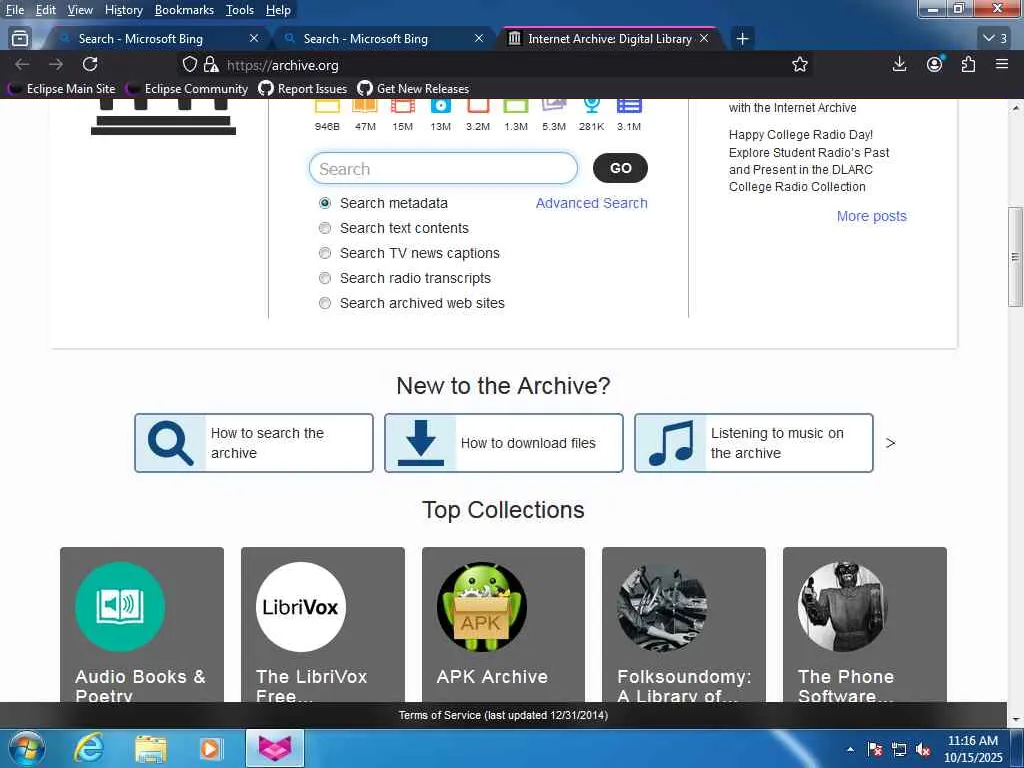Screen dimensions: 1024x768
Task: Open How to download files guide
Action: [x=504, y=443]
